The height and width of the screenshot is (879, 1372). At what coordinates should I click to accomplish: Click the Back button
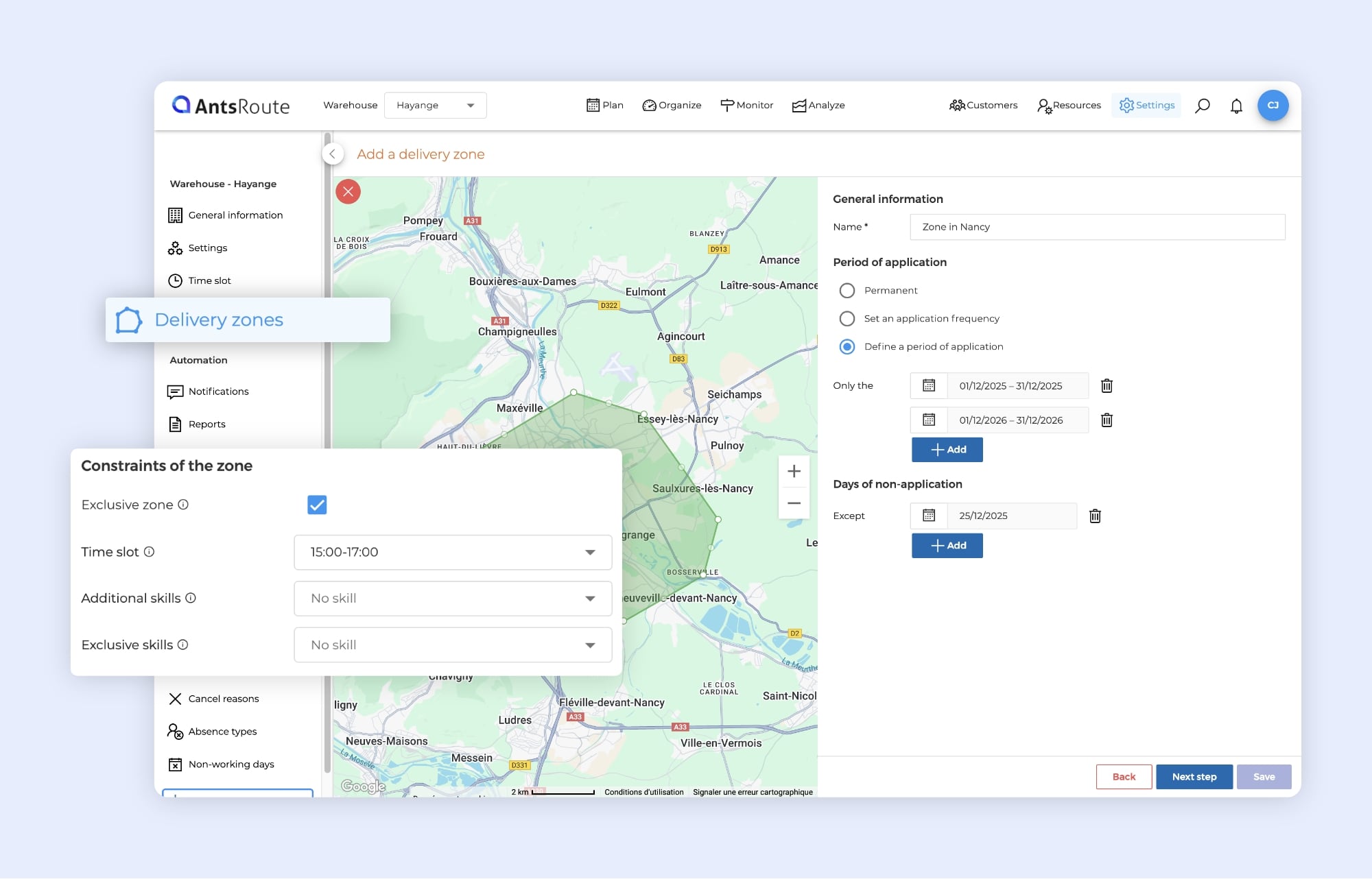(x=1124, y=777)
